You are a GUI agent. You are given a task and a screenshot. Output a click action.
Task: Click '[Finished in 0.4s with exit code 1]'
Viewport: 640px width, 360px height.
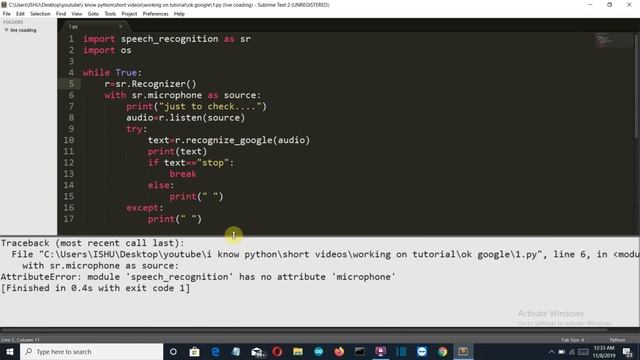point(96,288)
